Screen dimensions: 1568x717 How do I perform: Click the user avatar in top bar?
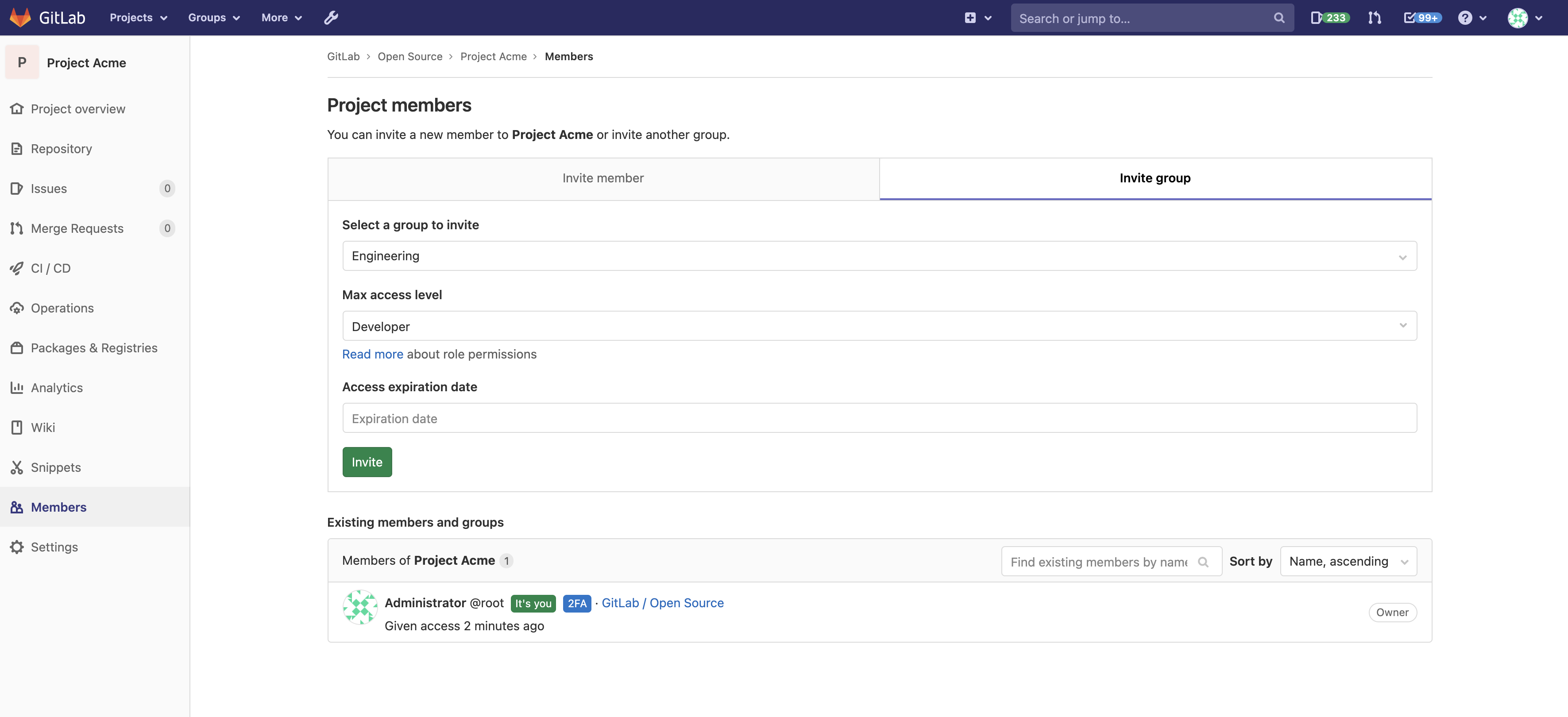pos(1518,18)
